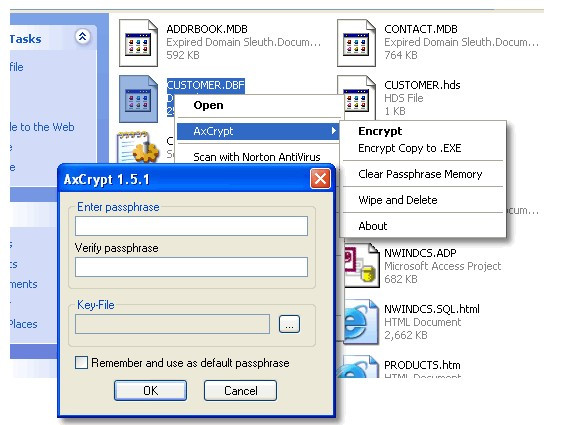The width and height of the screenshot is (561, 425).
Task: Choose Scan with Norton AntiVirus
Action: pos(257,157)
